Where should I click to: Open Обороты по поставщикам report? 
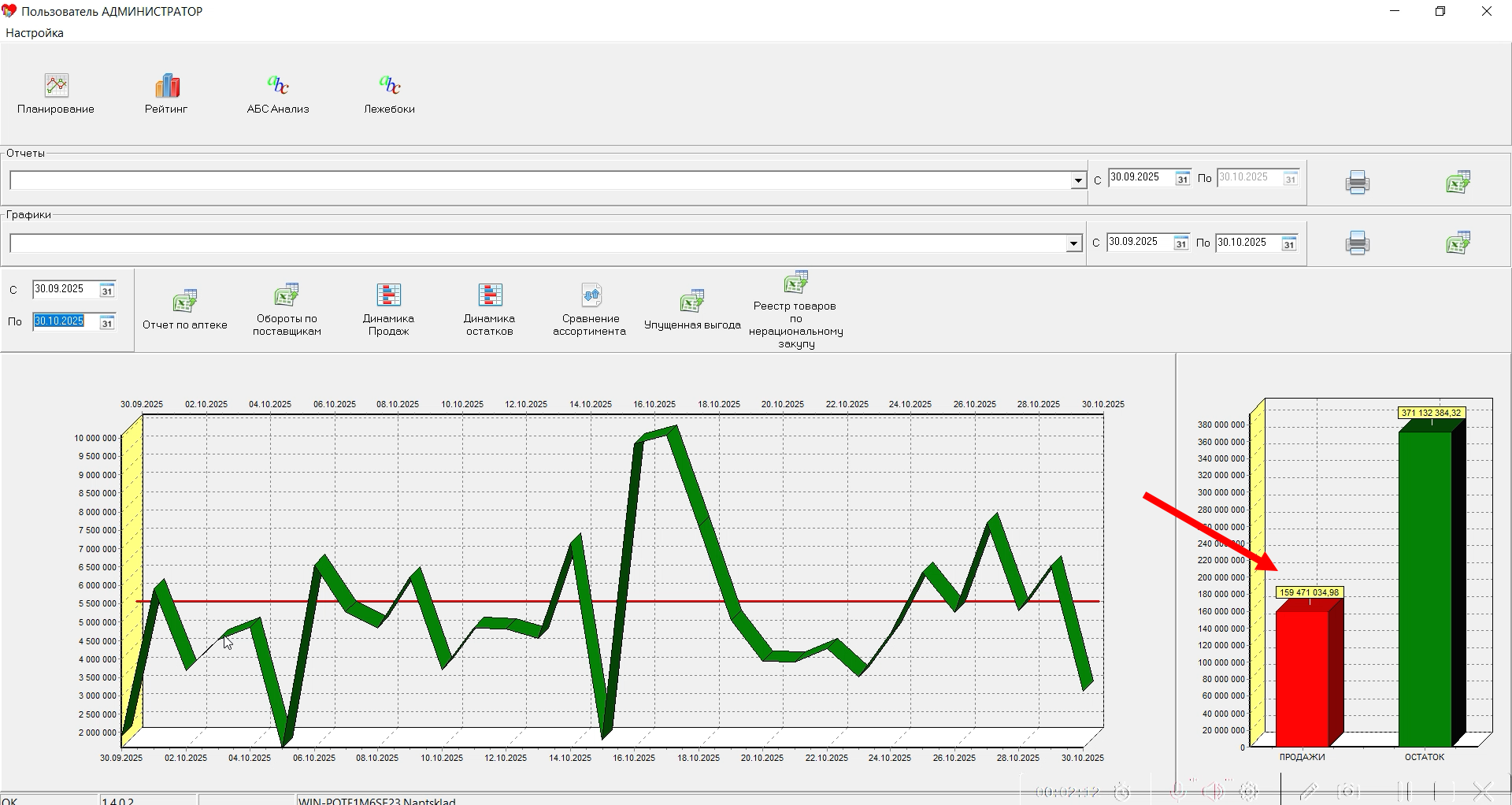click(x=287, y=295)
